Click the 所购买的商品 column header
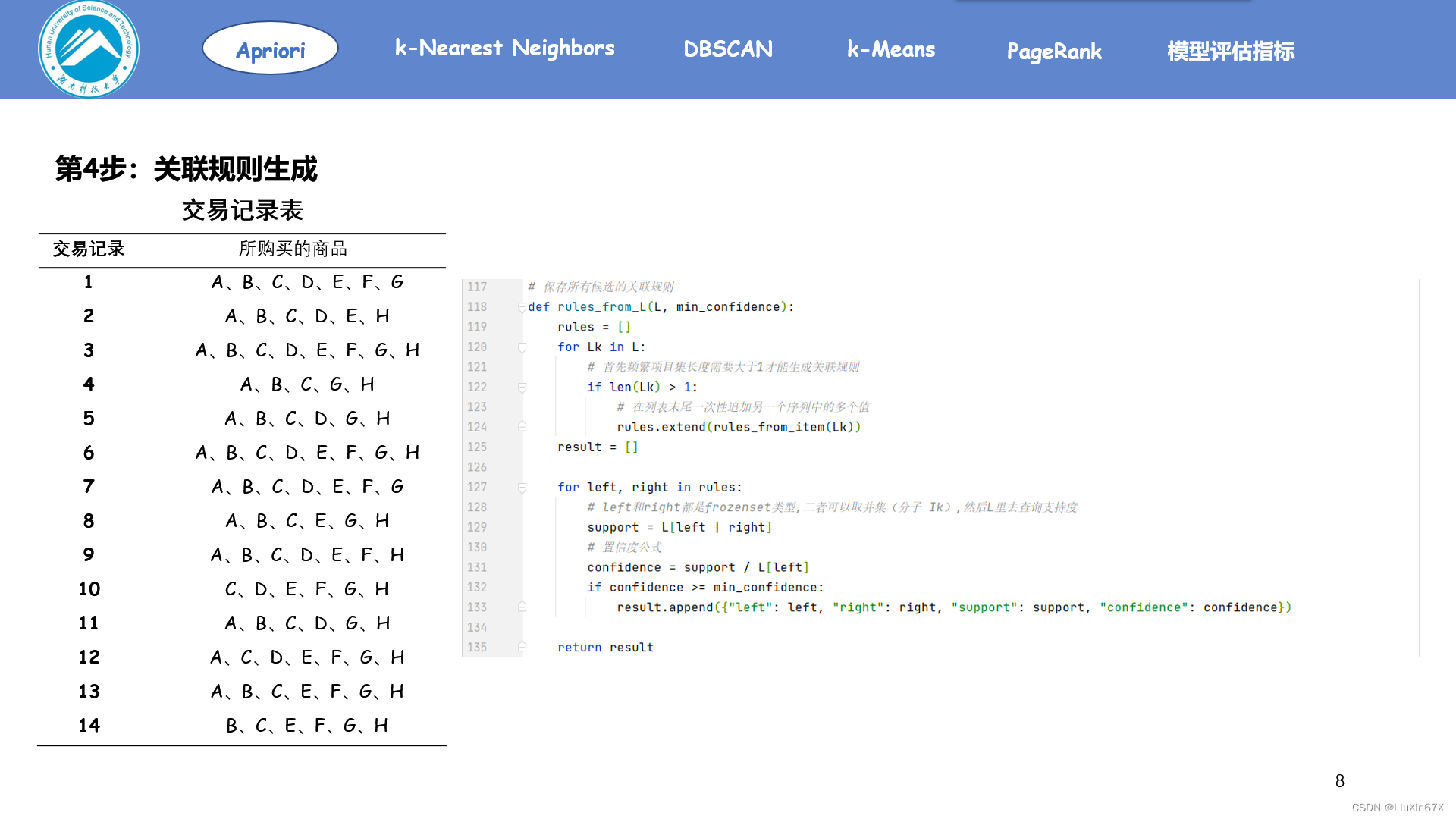The height and width of the screenshot is (819, 1456). click(x=293, y=249)
